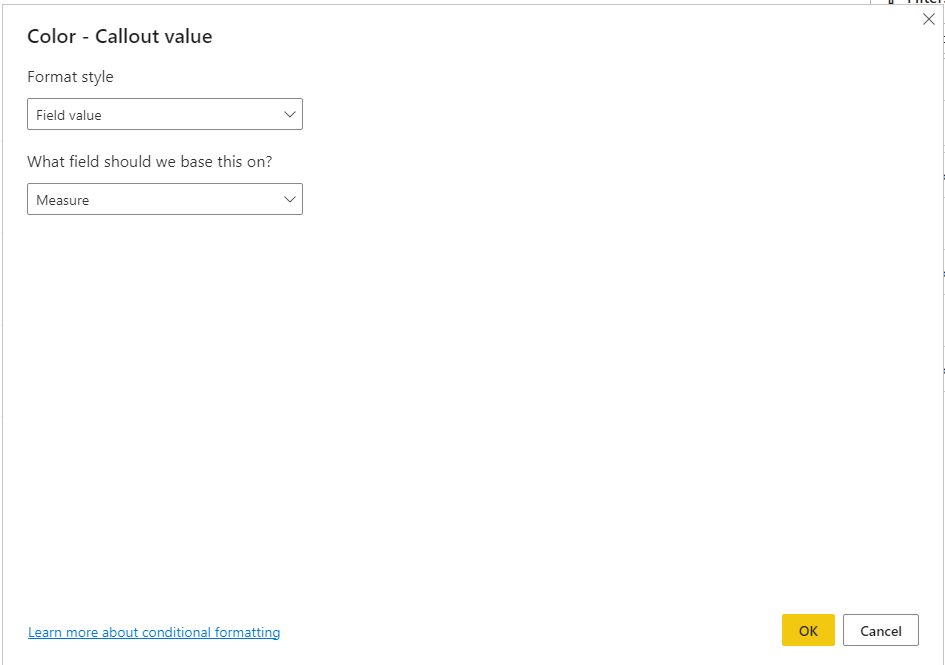Click the Filters pane header behind the dialog

click(925, 5)
